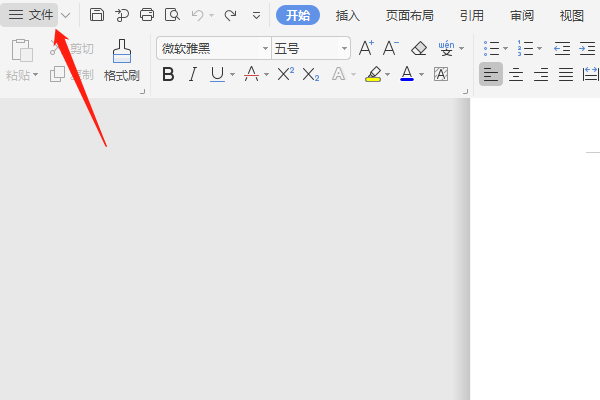This screenshot has height=400, width=600.
Task: Select align left paragraph icon
Action: coord(491,74)
